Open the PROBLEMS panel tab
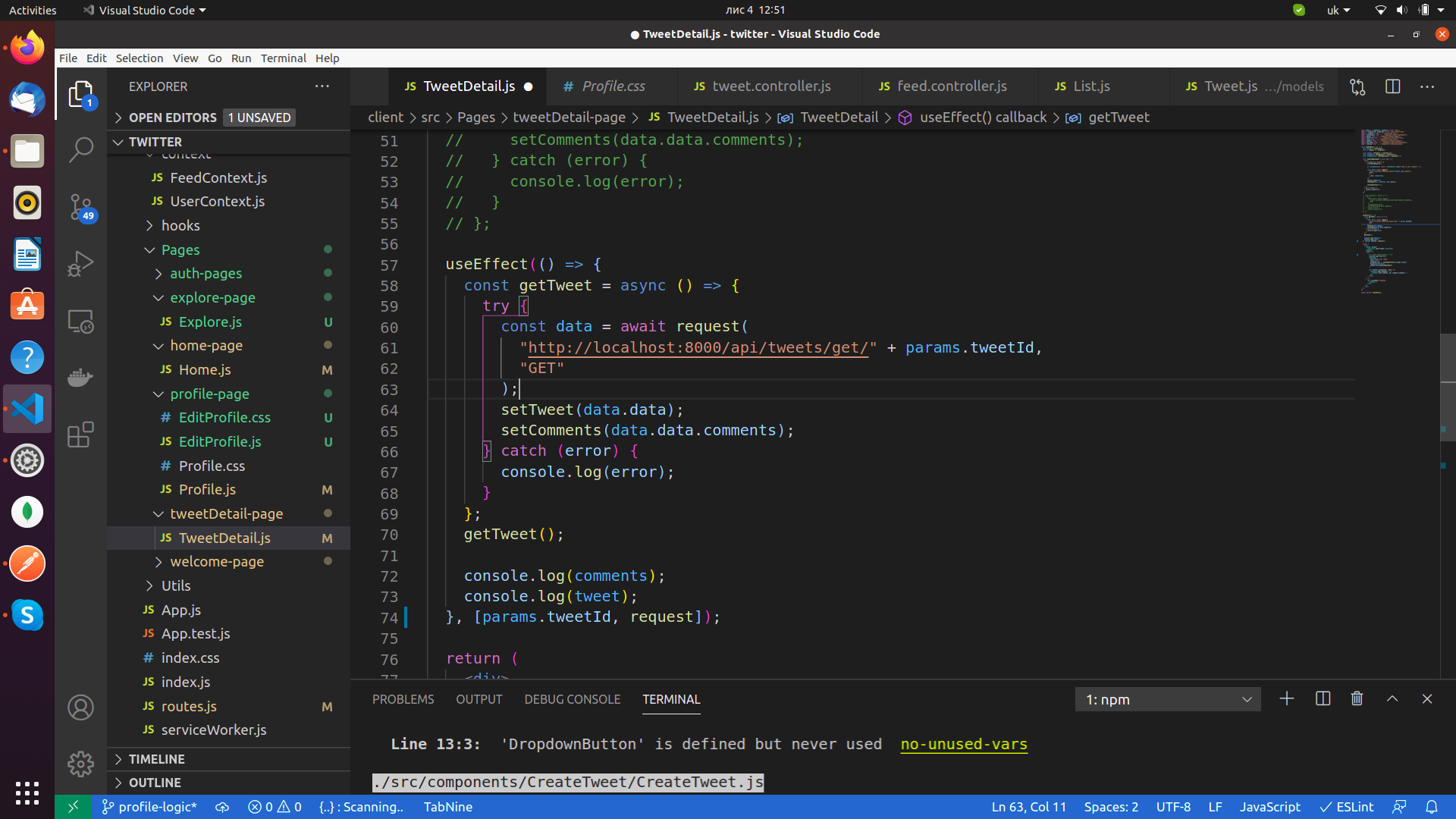 tap(403, 699)
